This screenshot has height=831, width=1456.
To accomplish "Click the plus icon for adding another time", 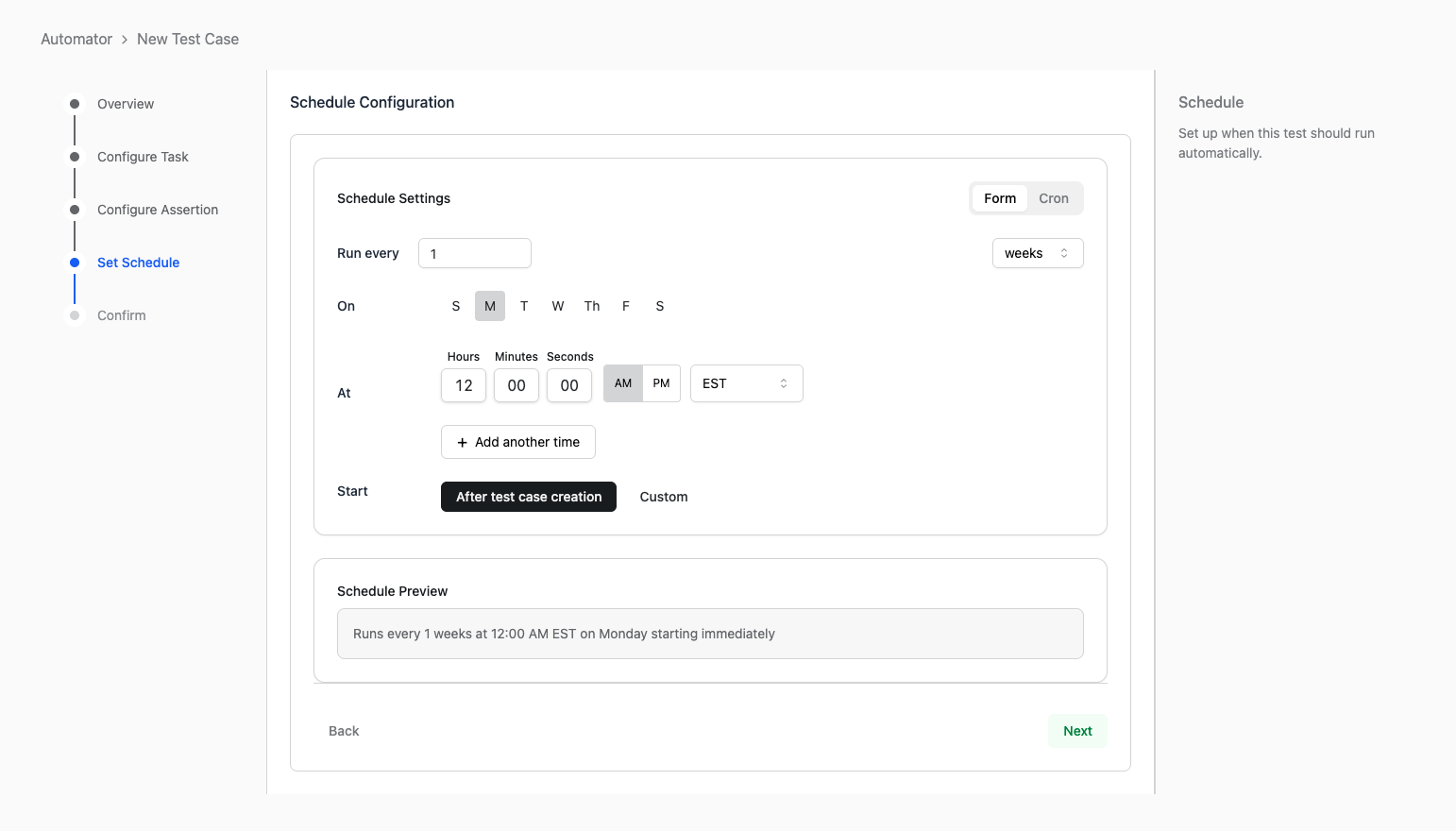I will (463, 443).
